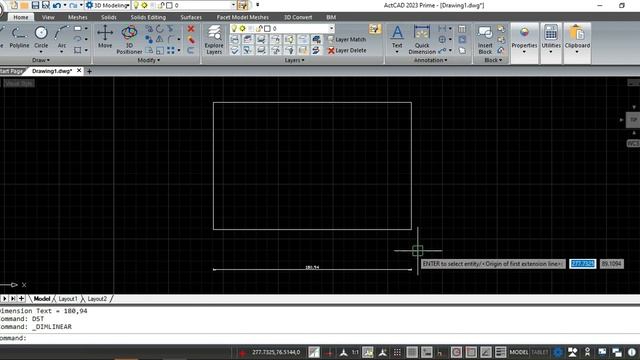Image resolution: width=640 pixels, height=360 pixels.
Task: Switch to the Solids Editing ribbon tab
Action: click(x=148, y=17)
